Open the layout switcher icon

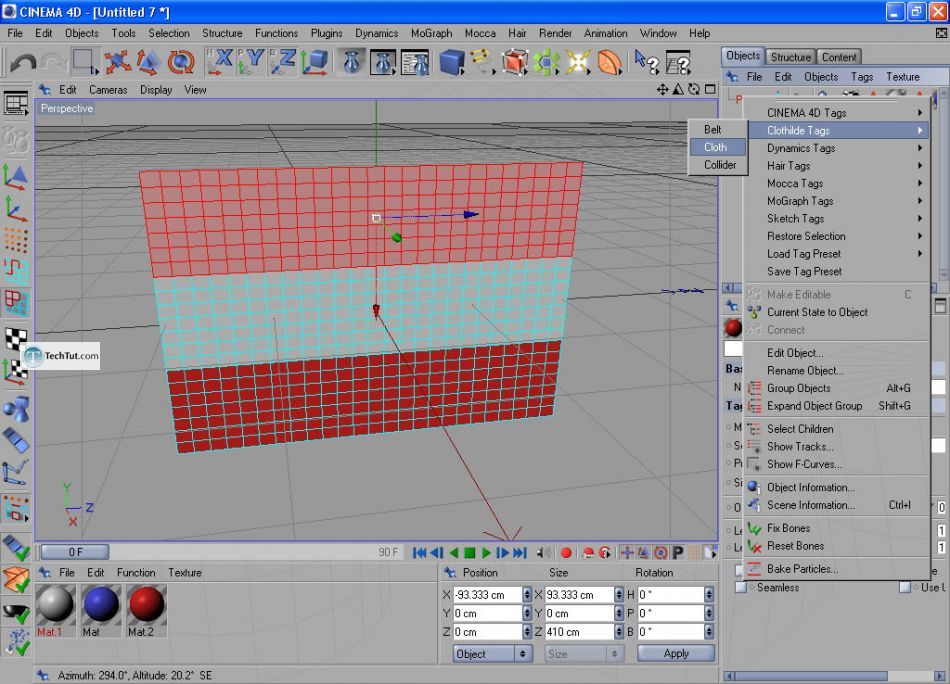16,104
